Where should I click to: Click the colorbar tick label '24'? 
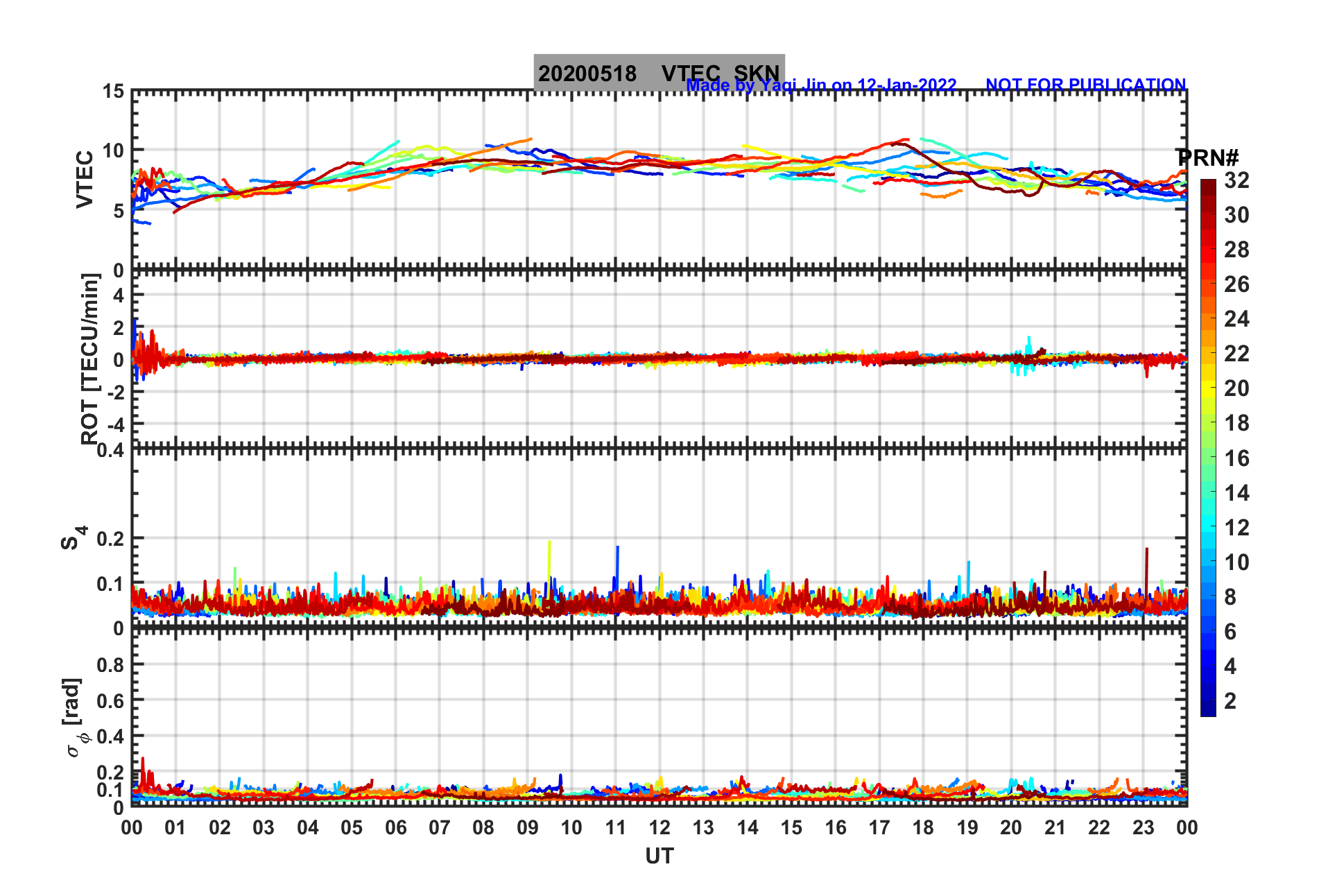click(x=1236, y=319)
